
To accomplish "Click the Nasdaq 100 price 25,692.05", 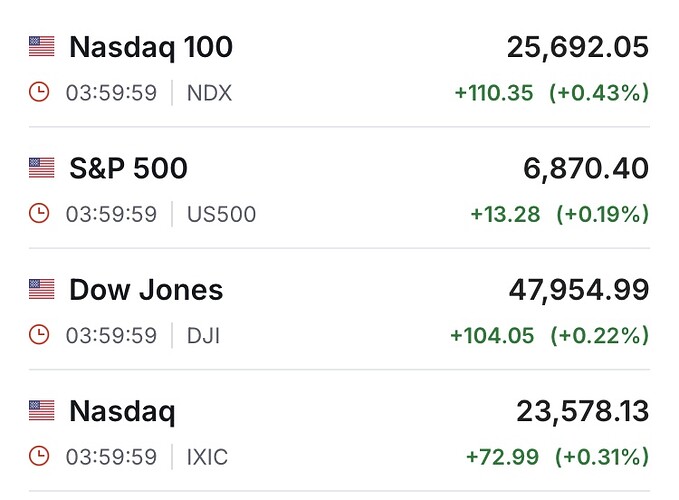I will [577, 47].
